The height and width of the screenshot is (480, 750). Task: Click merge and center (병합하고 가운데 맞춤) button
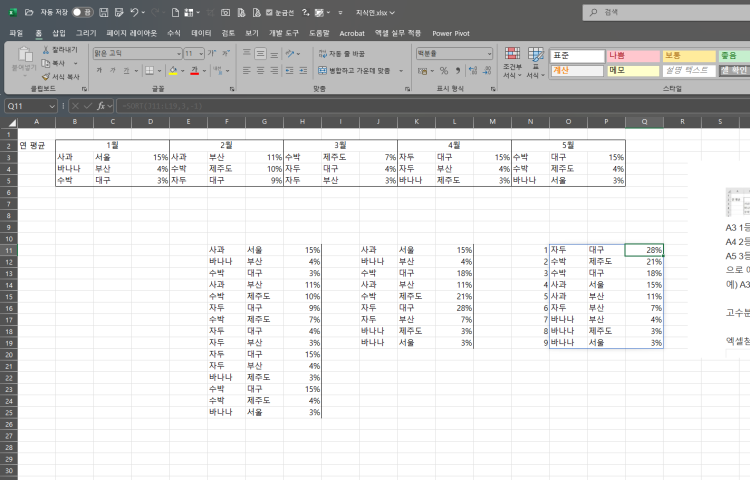349,71
